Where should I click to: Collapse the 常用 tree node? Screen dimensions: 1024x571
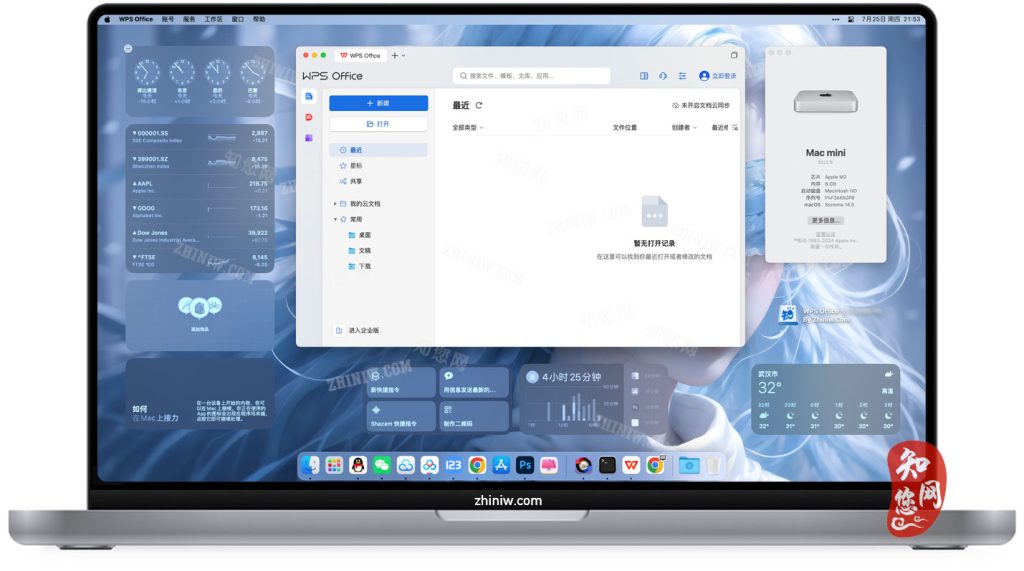click(335, 220)
